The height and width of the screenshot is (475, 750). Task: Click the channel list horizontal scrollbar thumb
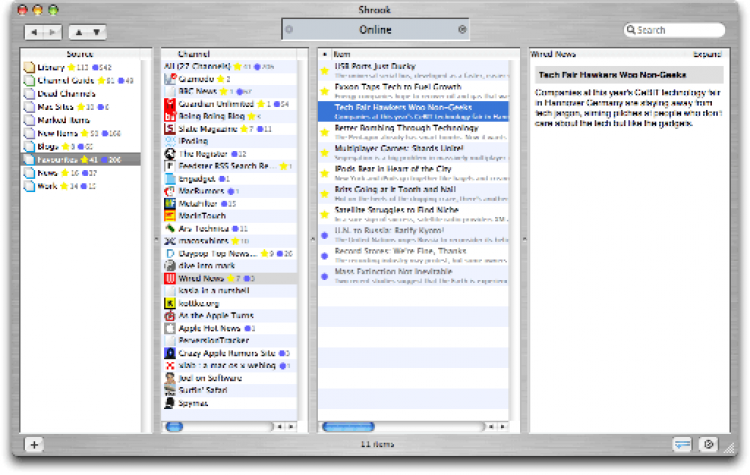coord(174,426)
